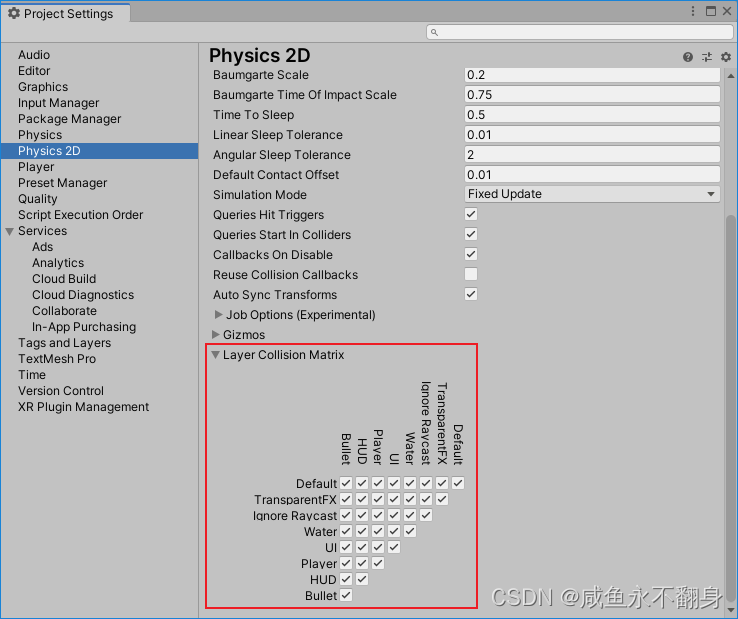Viewport: 738px width, 619px height.
Task: Click the Baumgarte Scale value field
Action: 592,75
